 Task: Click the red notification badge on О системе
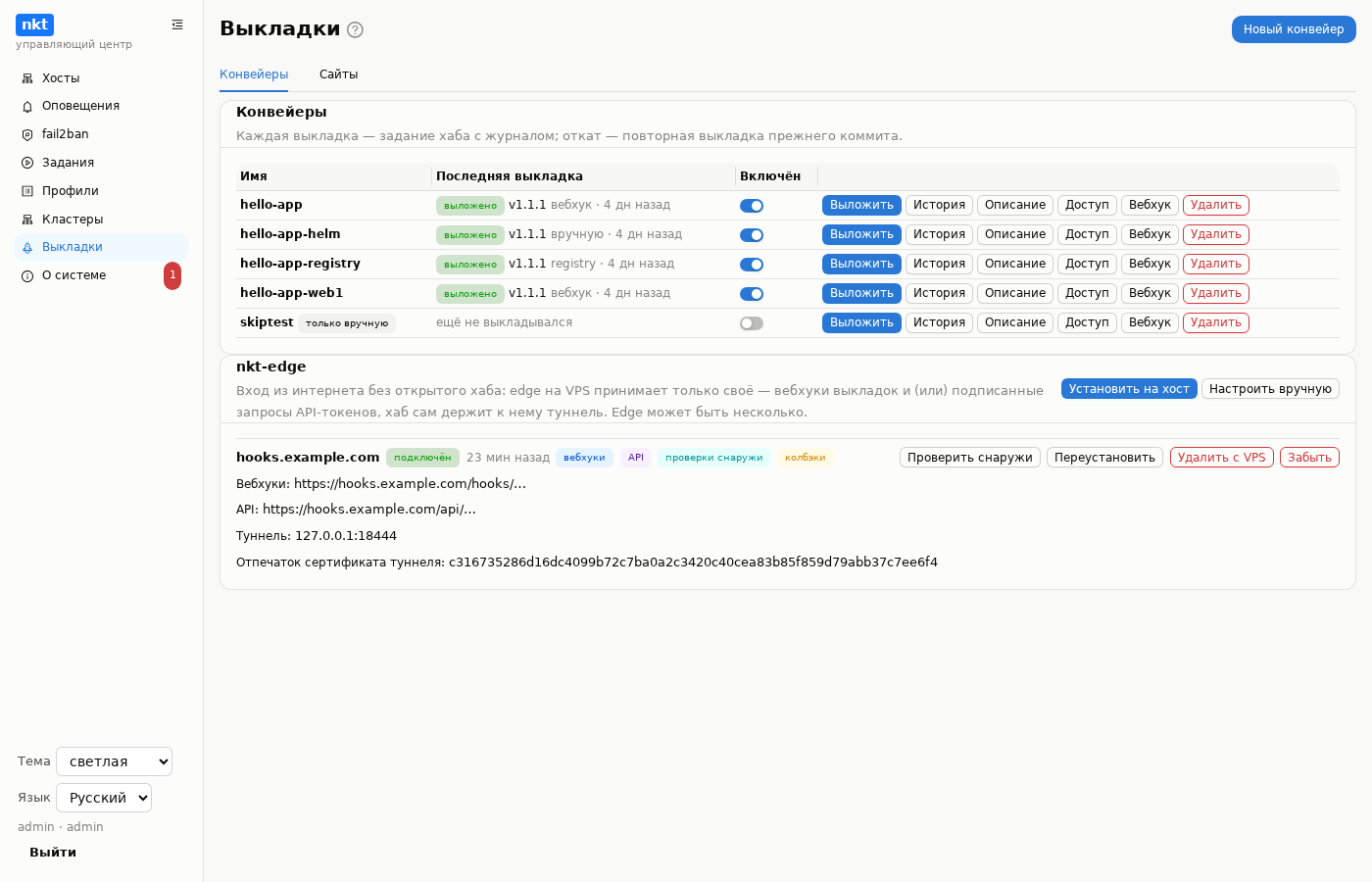(172, 275)
